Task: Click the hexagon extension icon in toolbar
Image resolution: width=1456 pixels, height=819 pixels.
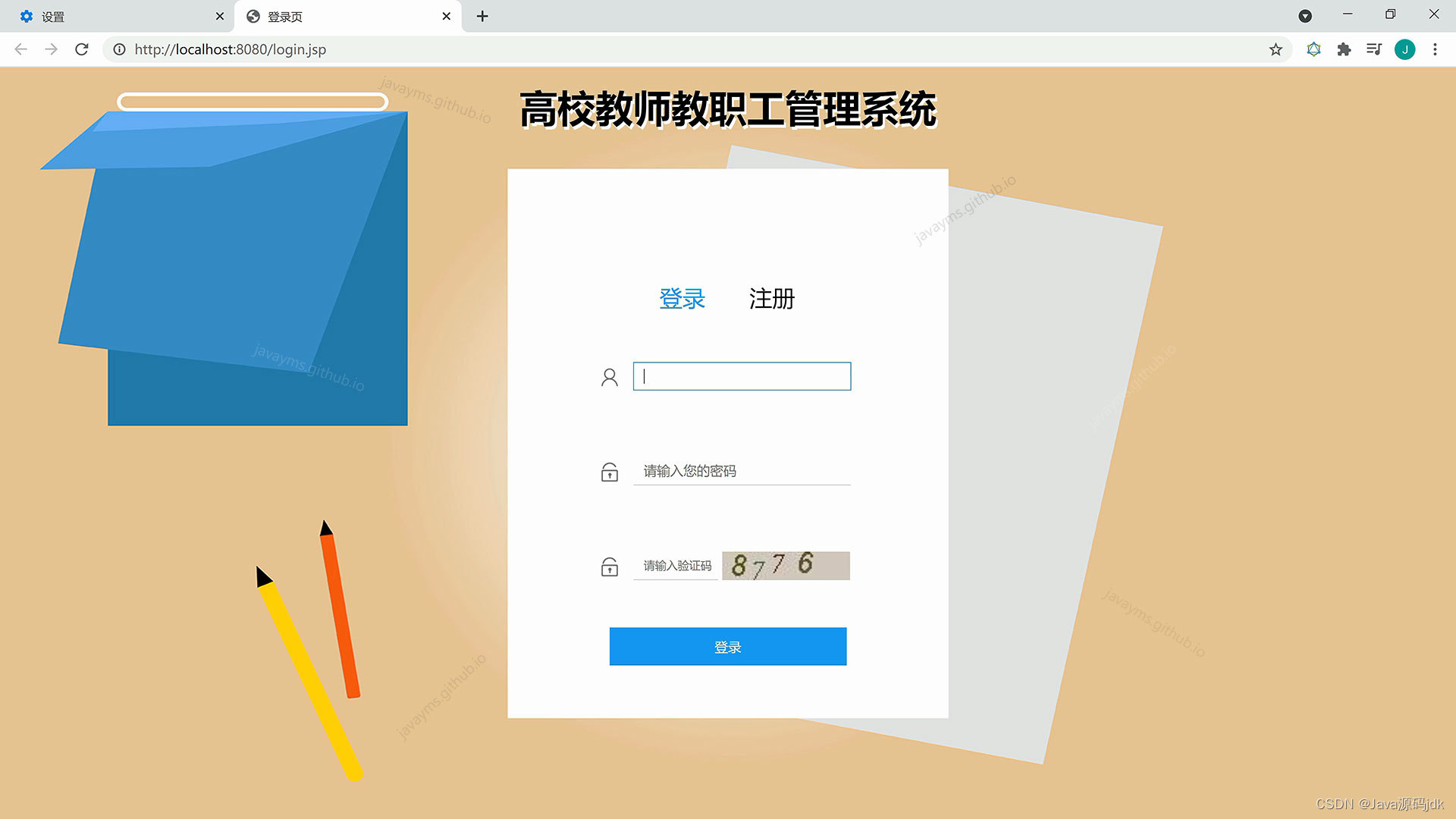Action: [x=1313, y=49]
